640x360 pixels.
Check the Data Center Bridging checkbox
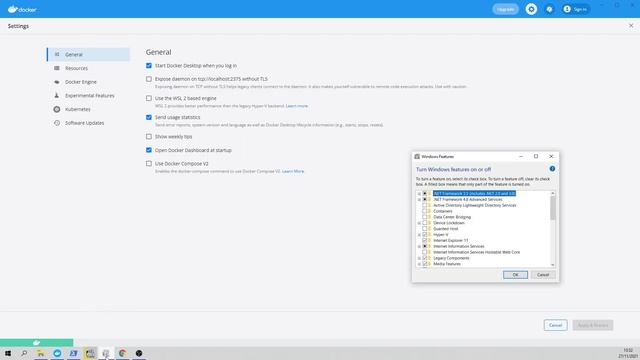[x=424, y=217]
